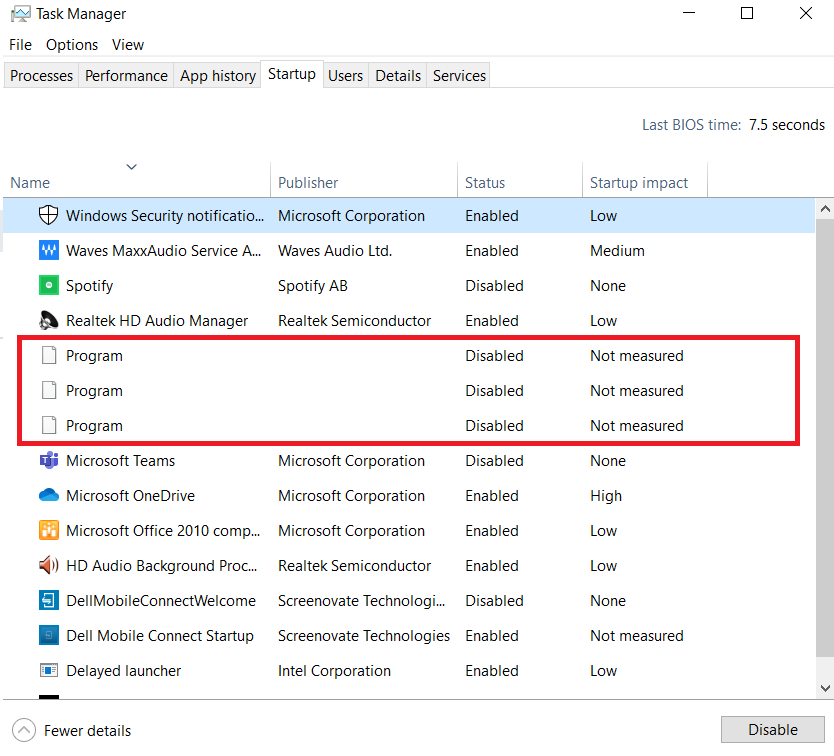Click the scrollbar down arrow

825,688
